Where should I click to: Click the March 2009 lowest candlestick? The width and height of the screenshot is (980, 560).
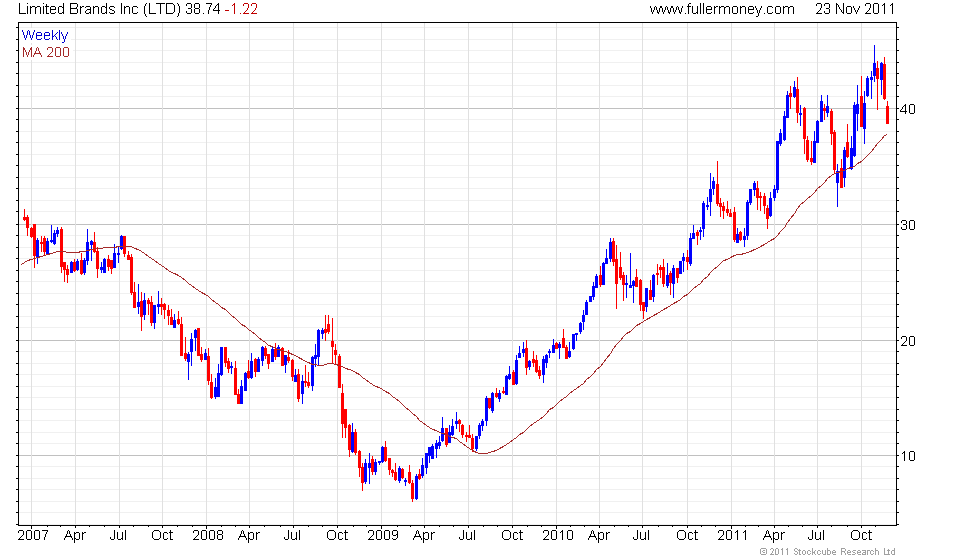(413, 491)
